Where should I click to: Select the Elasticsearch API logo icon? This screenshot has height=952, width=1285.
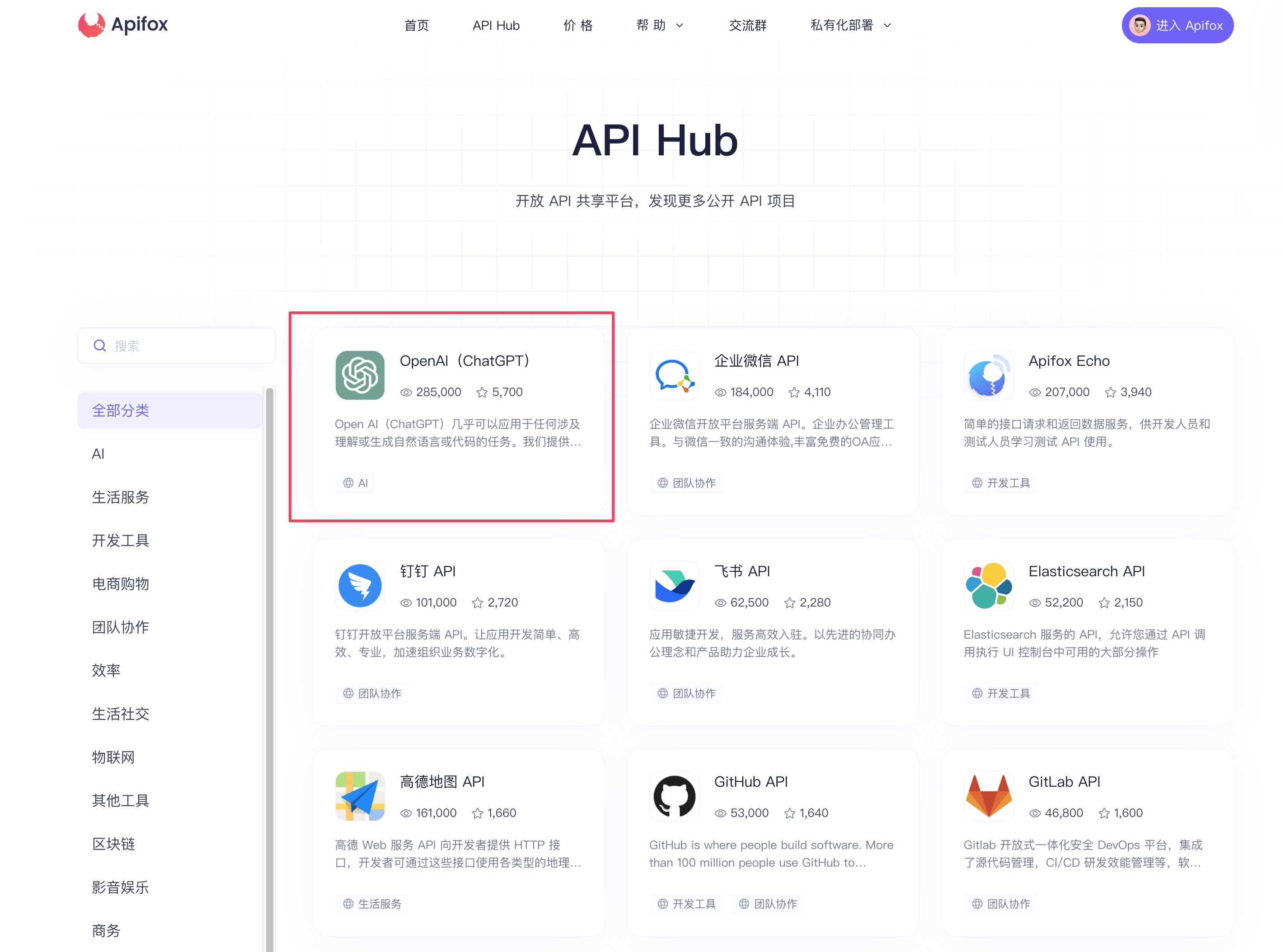(988, 585)
